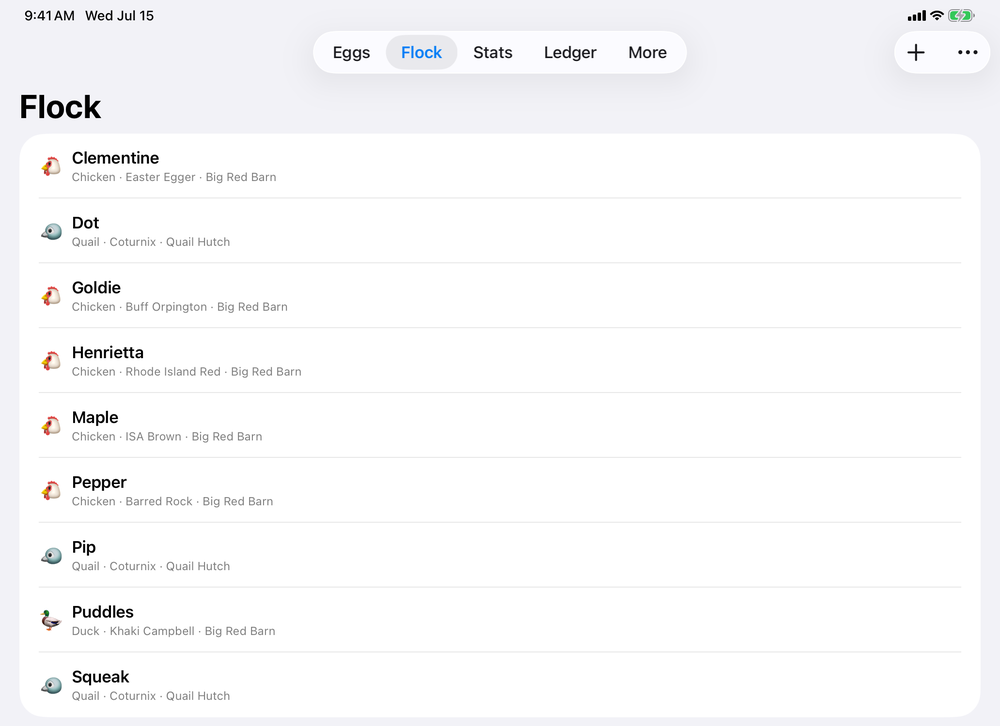Open the More tab

pyautogui.click(x=647, y=52)
